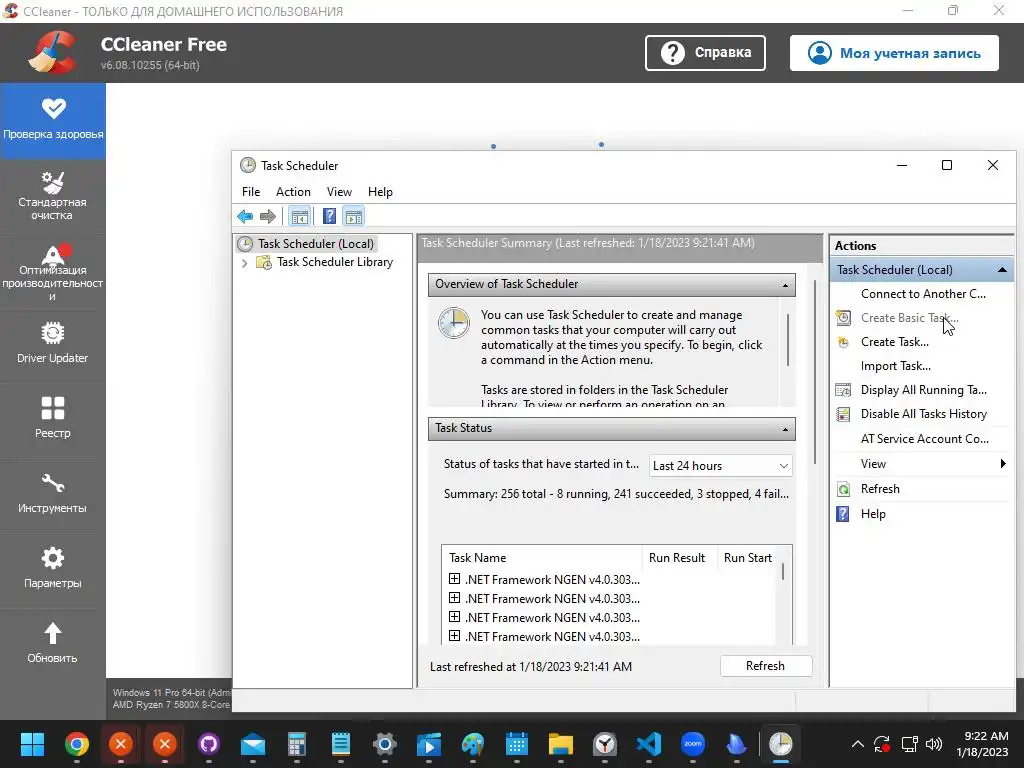
Task: Open Zoom from taskbar
Action: click(692, 744)
